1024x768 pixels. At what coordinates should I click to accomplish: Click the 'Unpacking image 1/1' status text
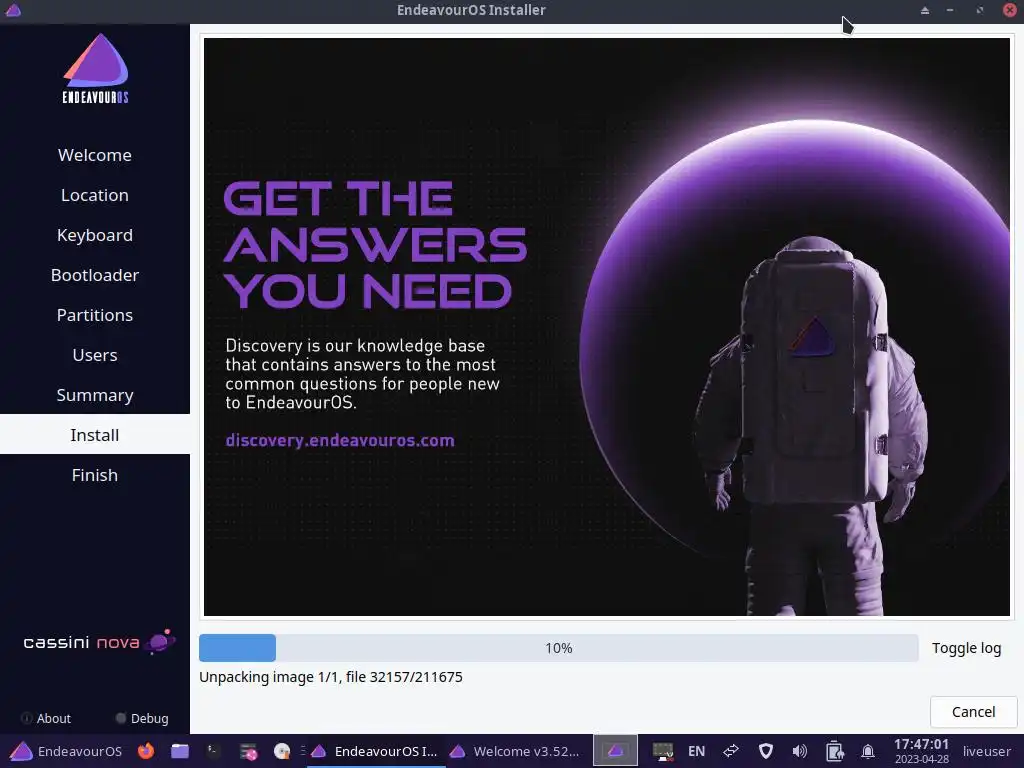[330, 677]
